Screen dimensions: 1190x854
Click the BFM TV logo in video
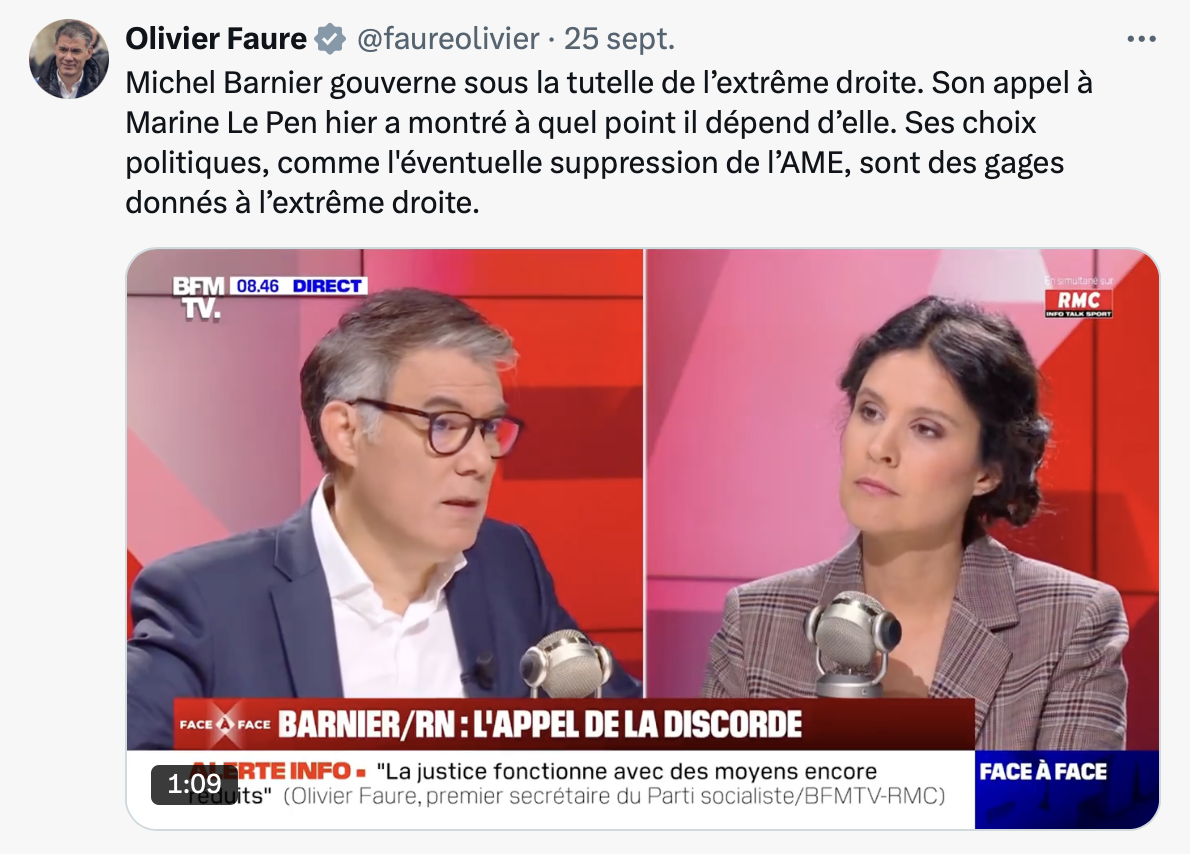point(199,298)
